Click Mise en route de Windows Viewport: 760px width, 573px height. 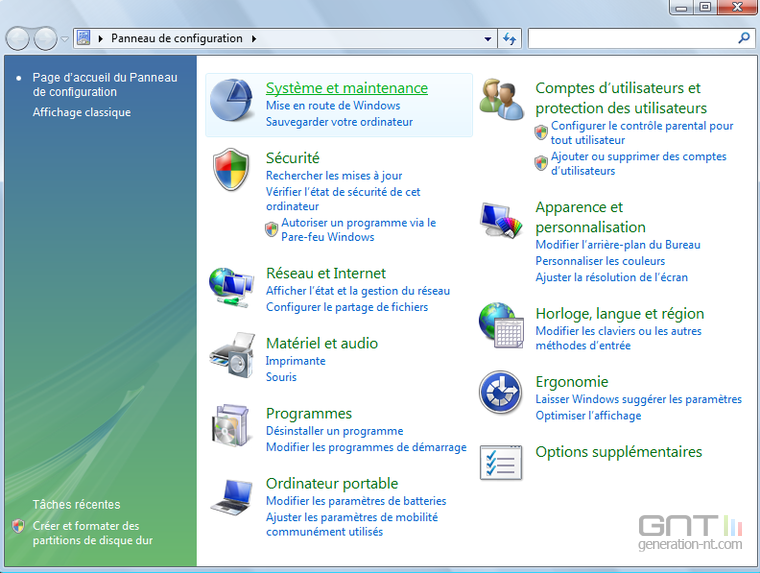[x=333, y=106]
